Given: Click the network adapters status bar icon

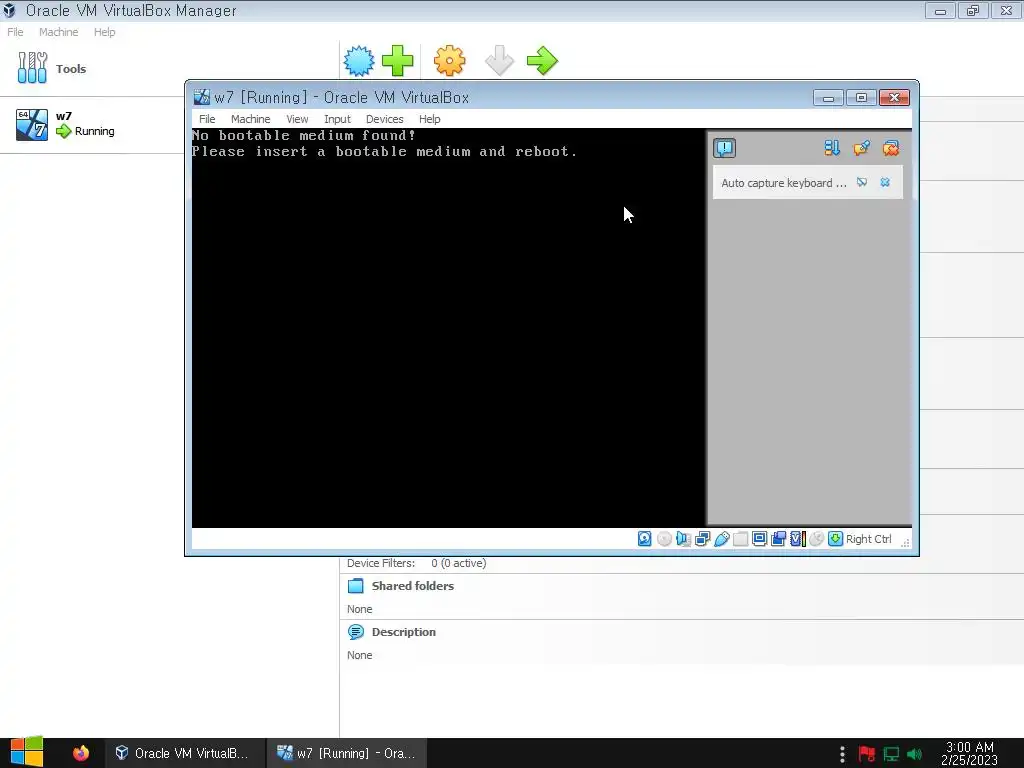Looking at the screenshot, I should tap(703, 539).
